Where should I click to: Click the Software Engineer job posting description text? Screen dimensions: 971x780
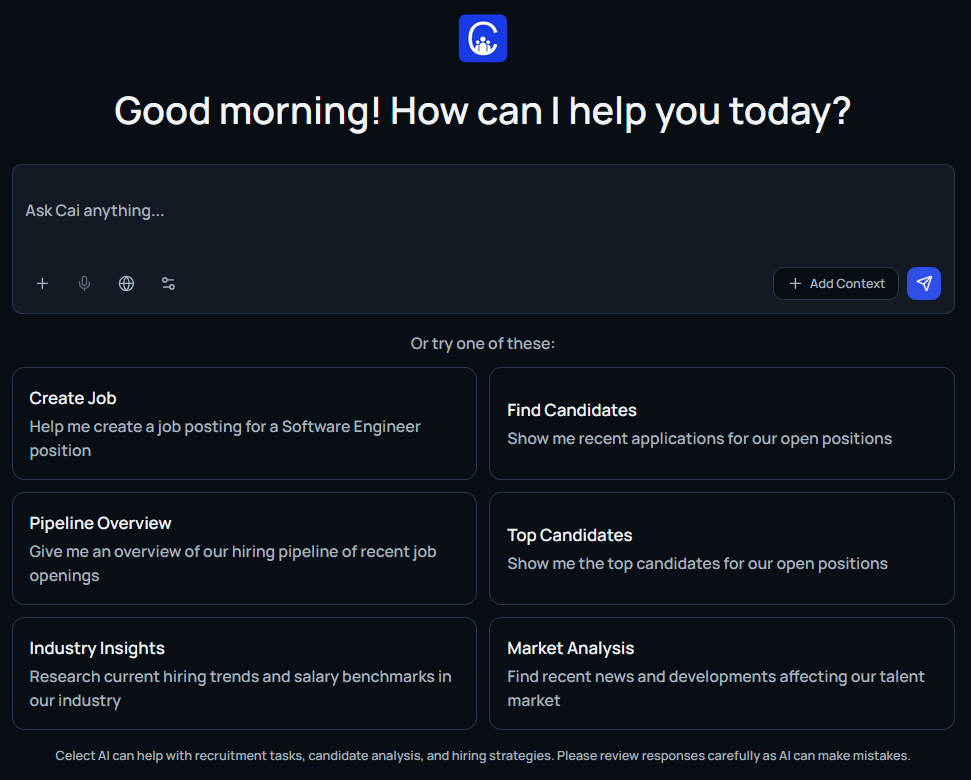[x=225, y=438]
